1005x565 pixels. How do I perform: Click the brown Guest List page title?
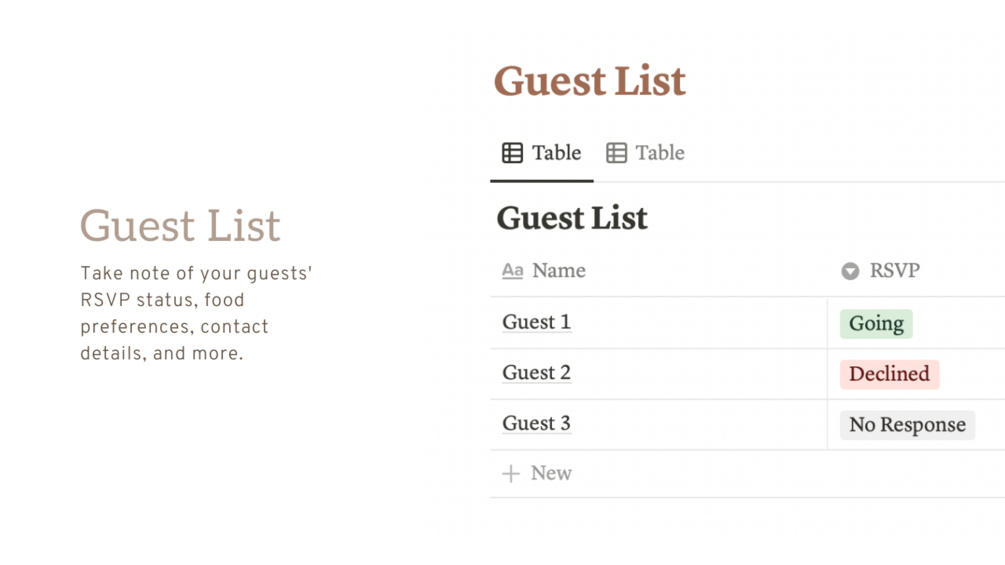589,81
